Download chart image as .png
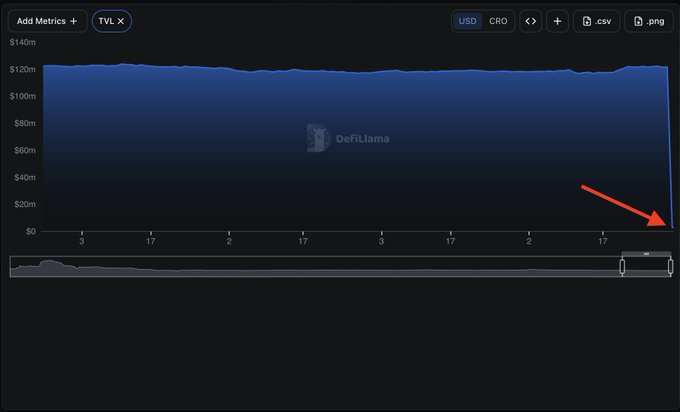Image resolution: width=680 pixels, height=412 pixels. [x=648, y=21]
